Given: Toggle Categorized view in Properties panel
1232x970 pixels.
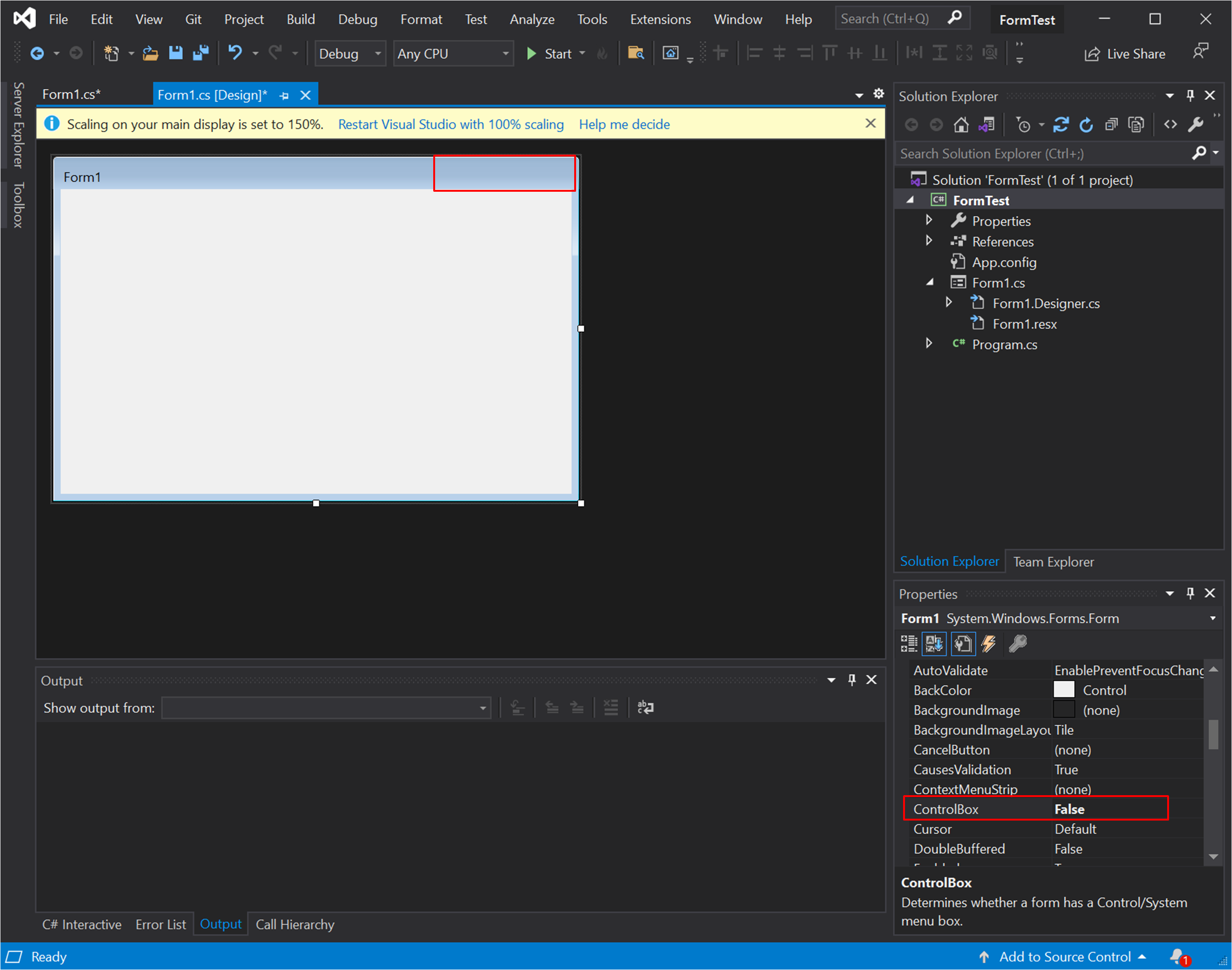Looking at the screenshot, I should 909,643.
